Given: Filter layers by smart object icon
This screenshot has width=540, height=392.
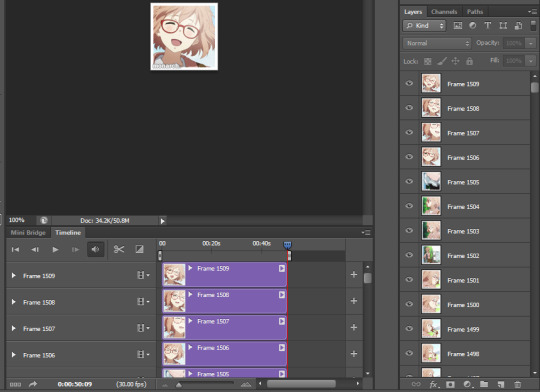Looking at the screenshot, I should (x=518, y=25).
